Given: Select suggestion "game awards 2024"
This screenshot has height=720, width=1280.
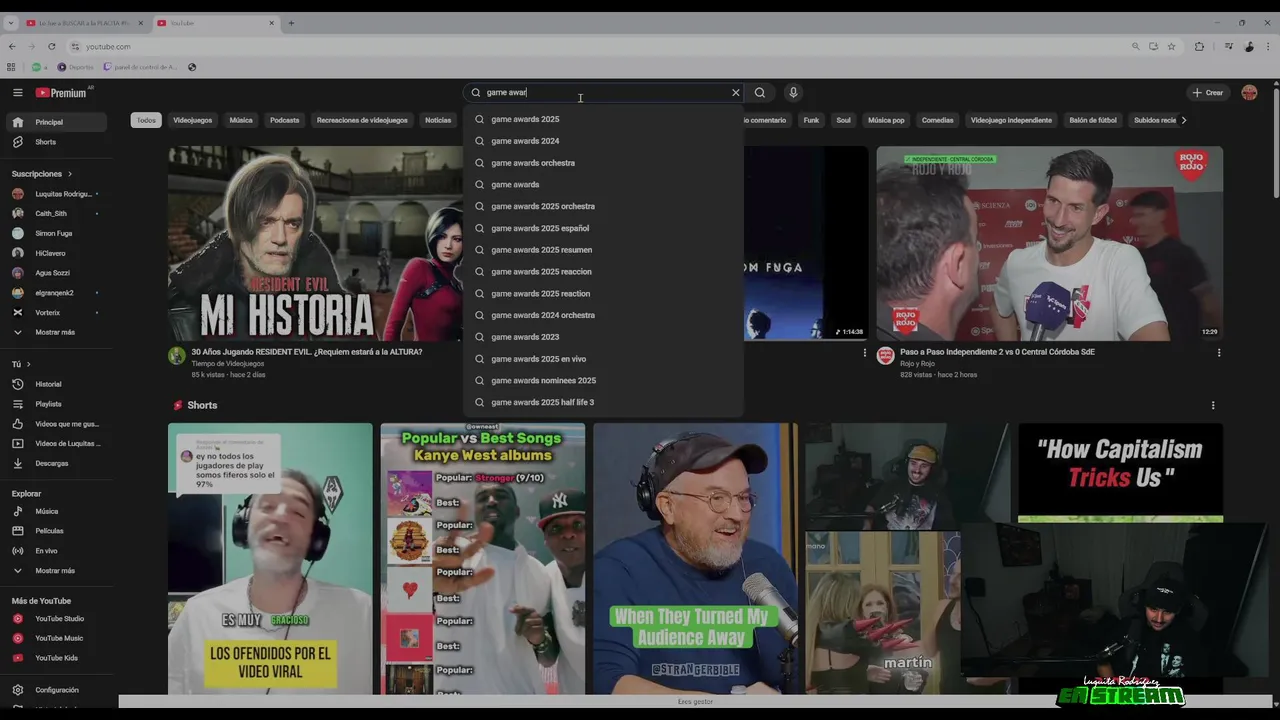Looking at the screenshot, I should pos(603,141).
